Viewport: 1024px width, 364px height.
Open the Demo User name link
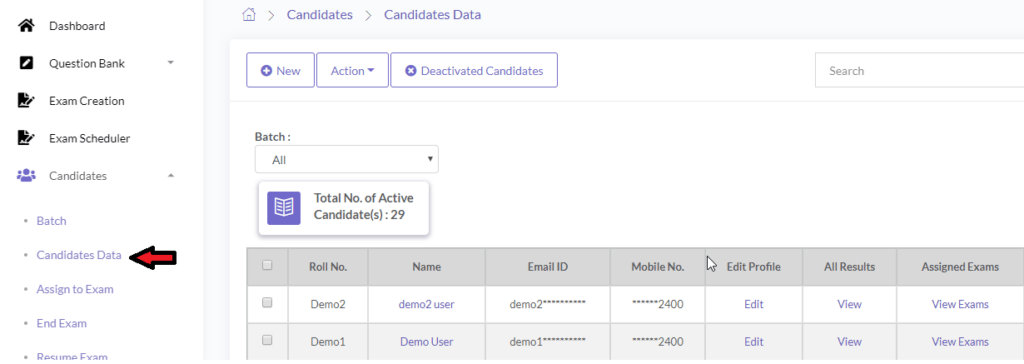[x=426, y=341]
